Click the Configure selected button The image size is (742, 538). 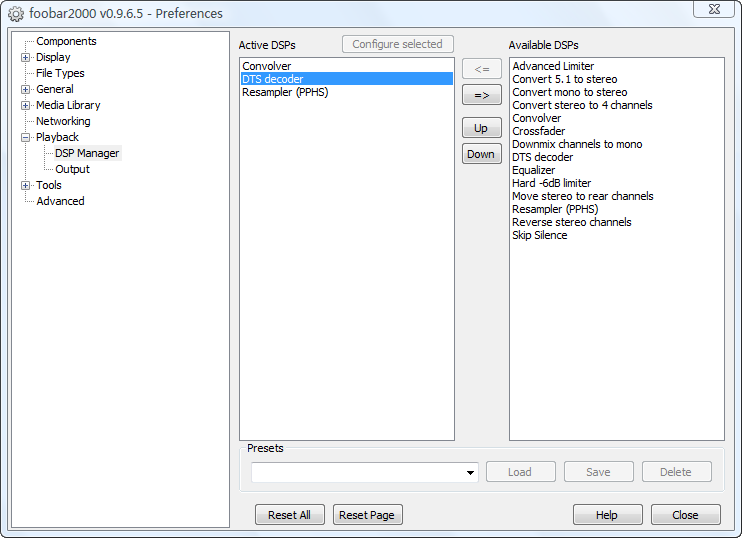tap(398, 44)
